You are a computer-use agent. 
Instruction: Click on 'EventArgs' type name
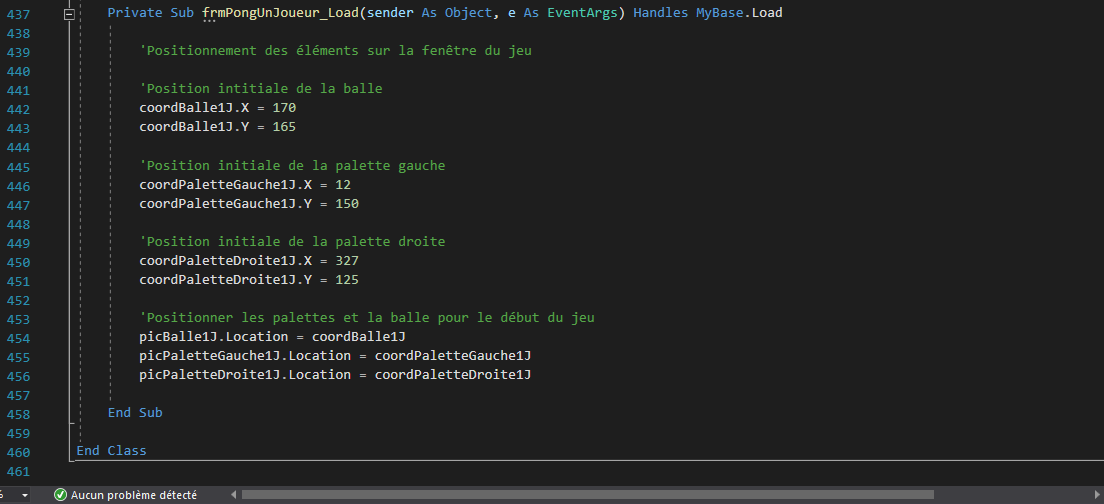click(x=582, y=13)
